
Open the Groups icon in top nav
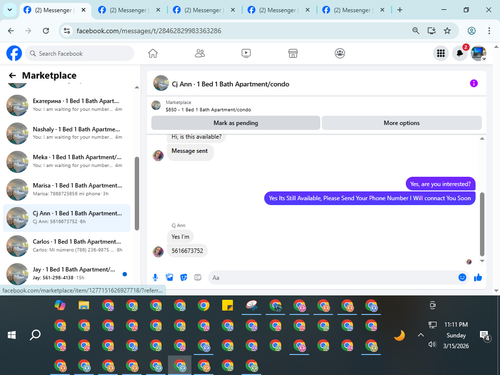coord(340,53)
